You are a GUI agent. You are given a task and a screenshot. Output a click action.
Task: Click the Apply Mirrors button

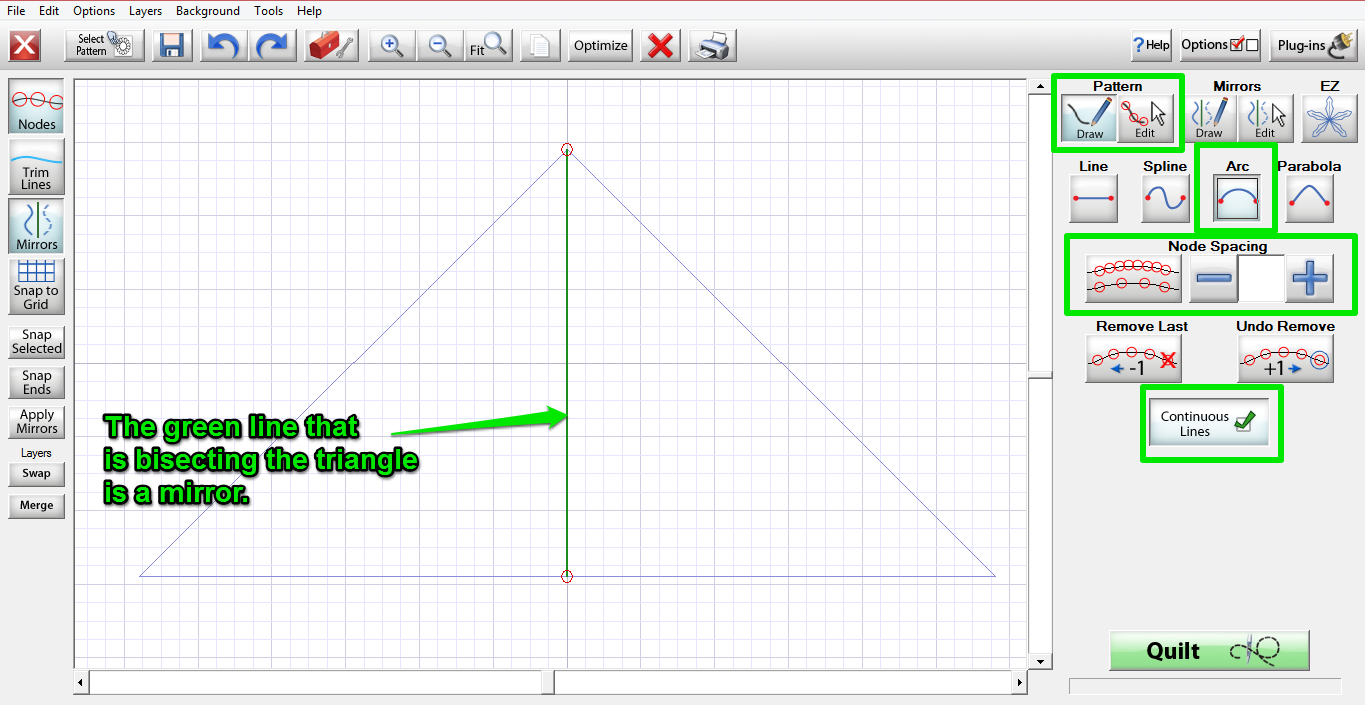(x=37, y=421)
